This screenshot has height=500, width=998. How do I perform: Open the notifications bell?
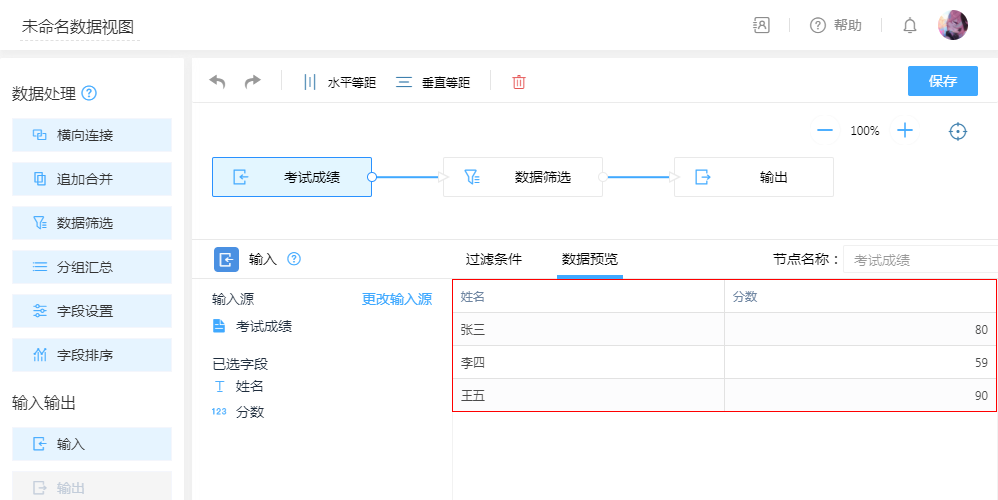coord(910,26)
